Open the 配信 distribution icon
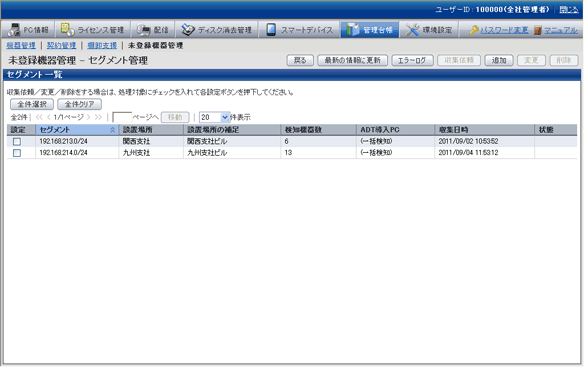Viewport: 584px width, 367px height. (x=143, y=30)
